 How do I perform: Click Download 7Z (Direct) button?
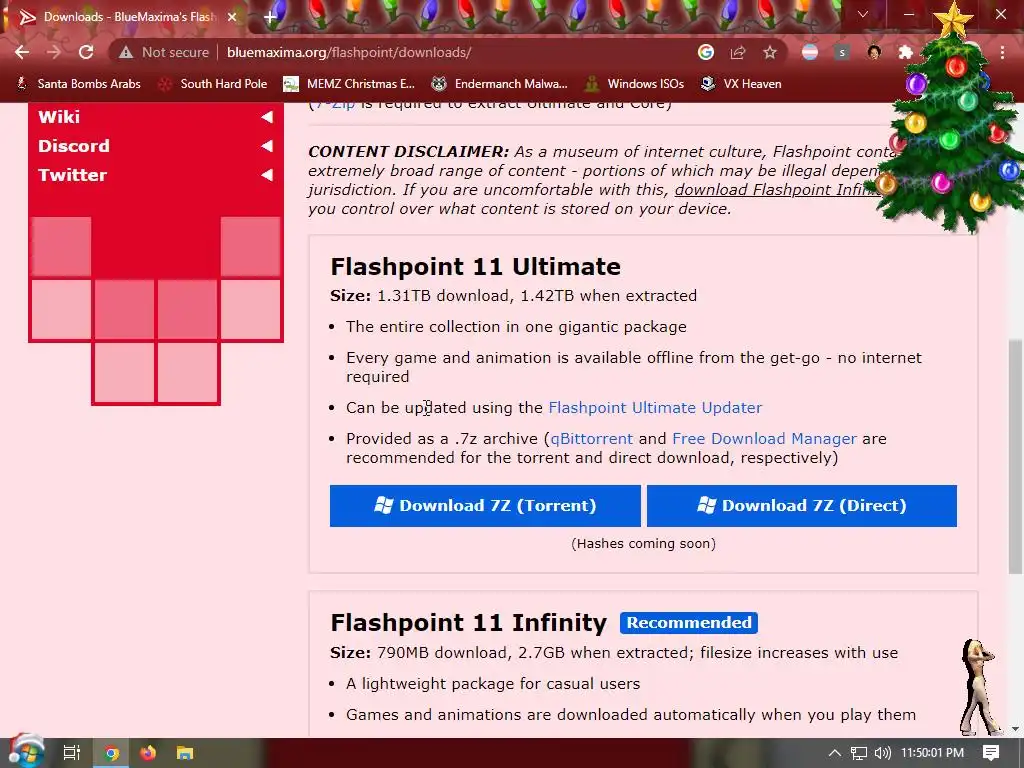pyautogui.click(x=802, y=505)
